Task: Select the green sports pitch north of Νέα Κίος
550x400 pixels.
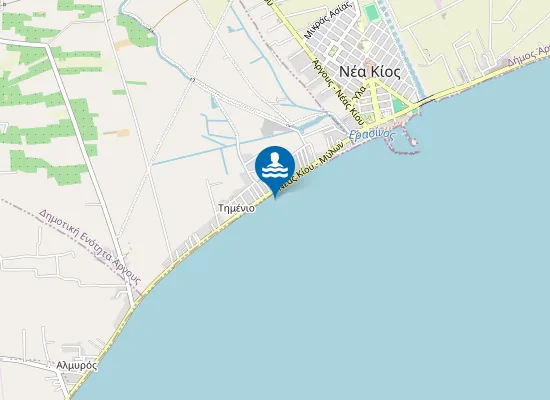Action: [370, 13]
